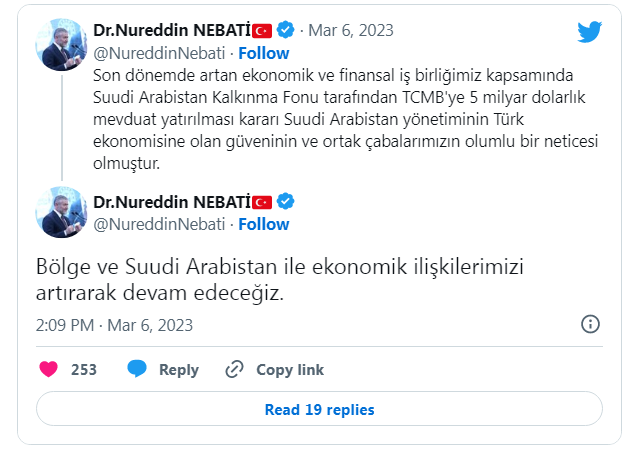Click the Reply text label
This screenshot has width=628, height=450.
coord(179,369)
